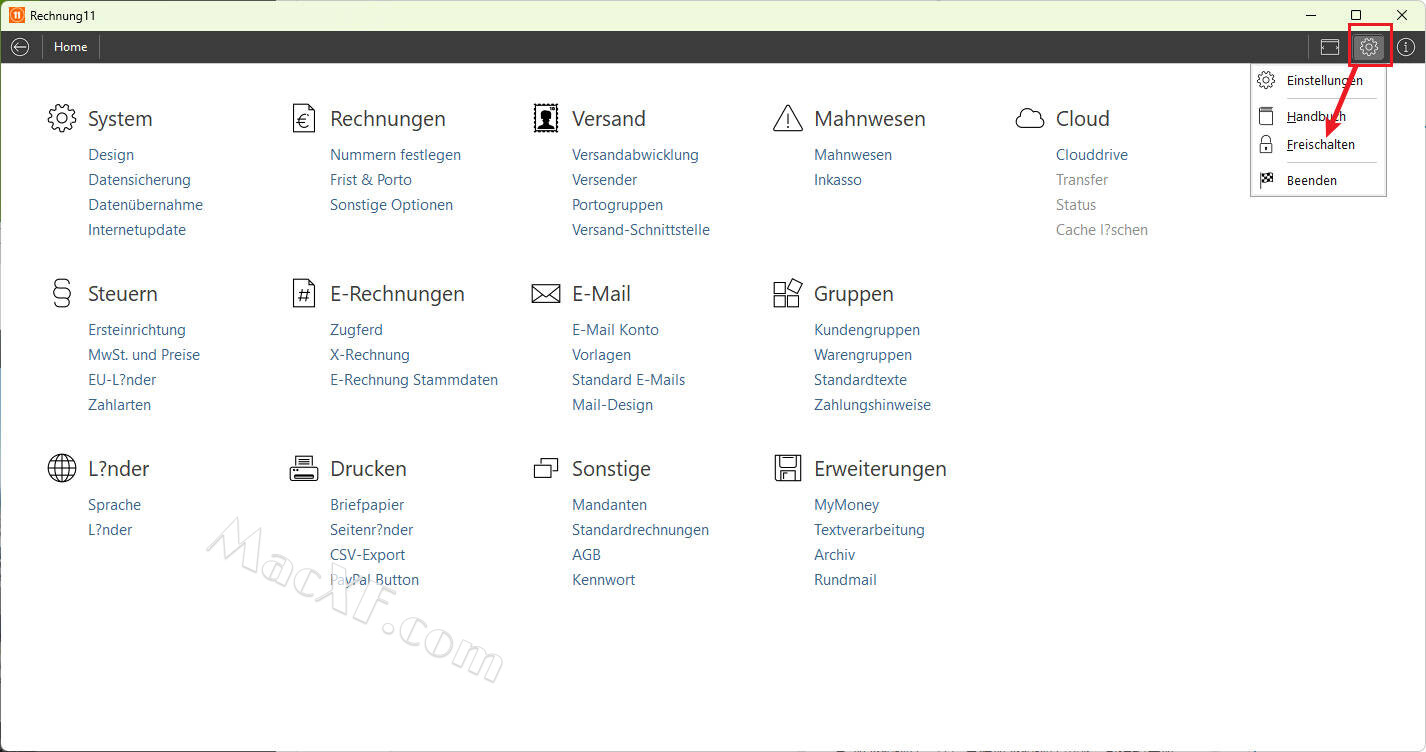Open the Kundengruppen link under Gruppen
Screen dimensions: 1426x752
pos(866,330)
